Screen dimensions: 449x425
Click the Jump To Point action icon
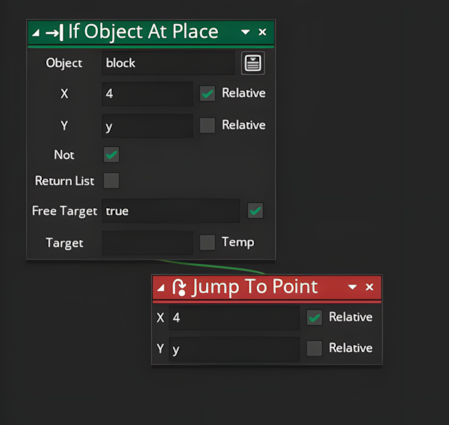[x=179, y=287]
